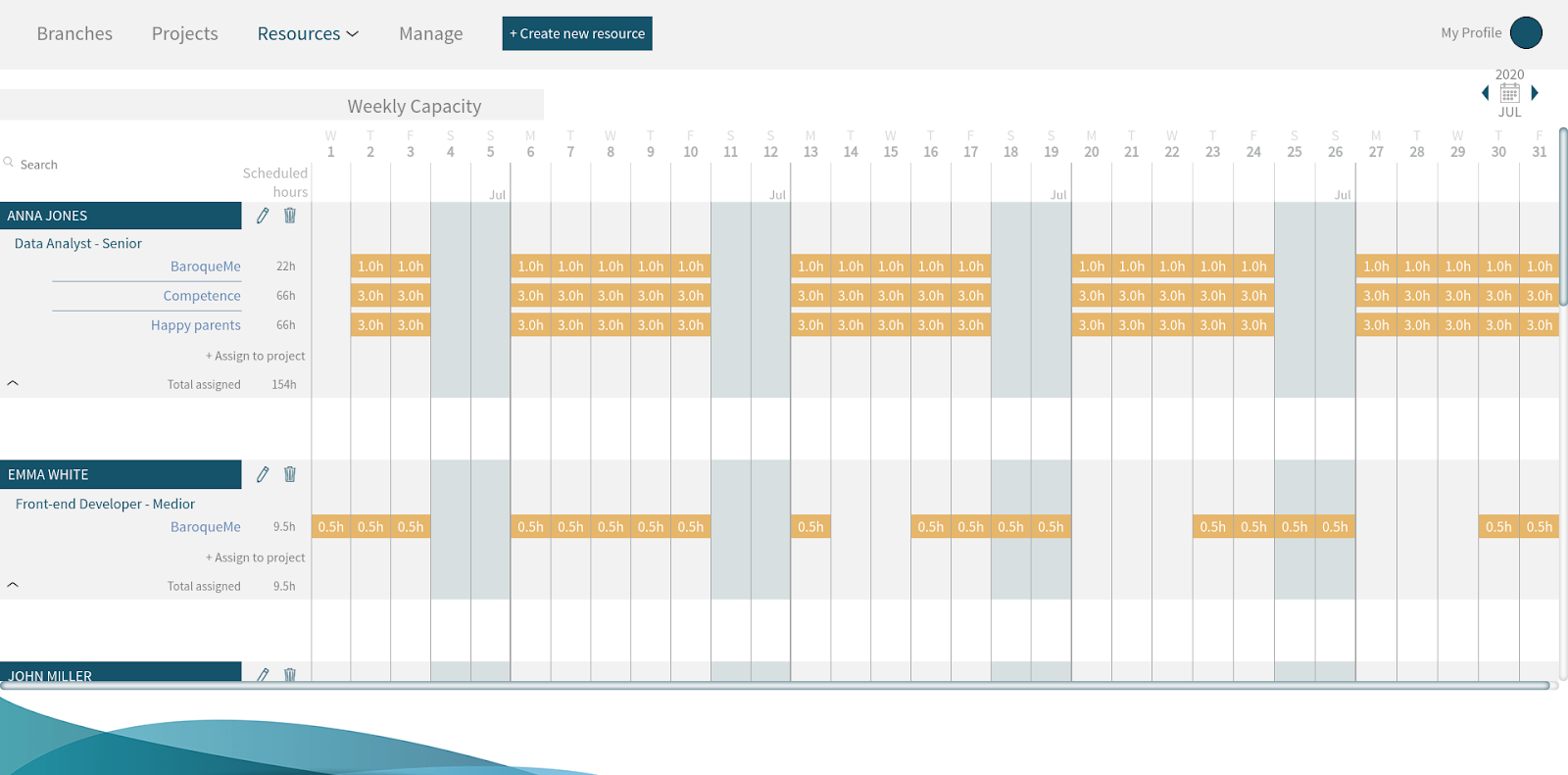Open the Resources dropdown menu

(x=308, y=33)
